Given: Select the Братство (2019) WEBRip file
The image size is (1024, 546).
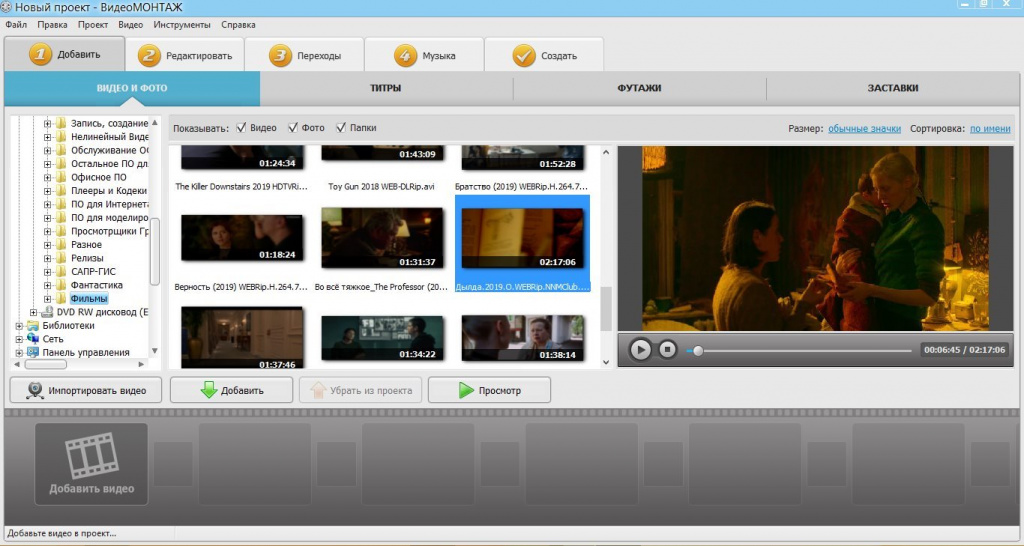Looking at the screenshot, I should (521, 187).
